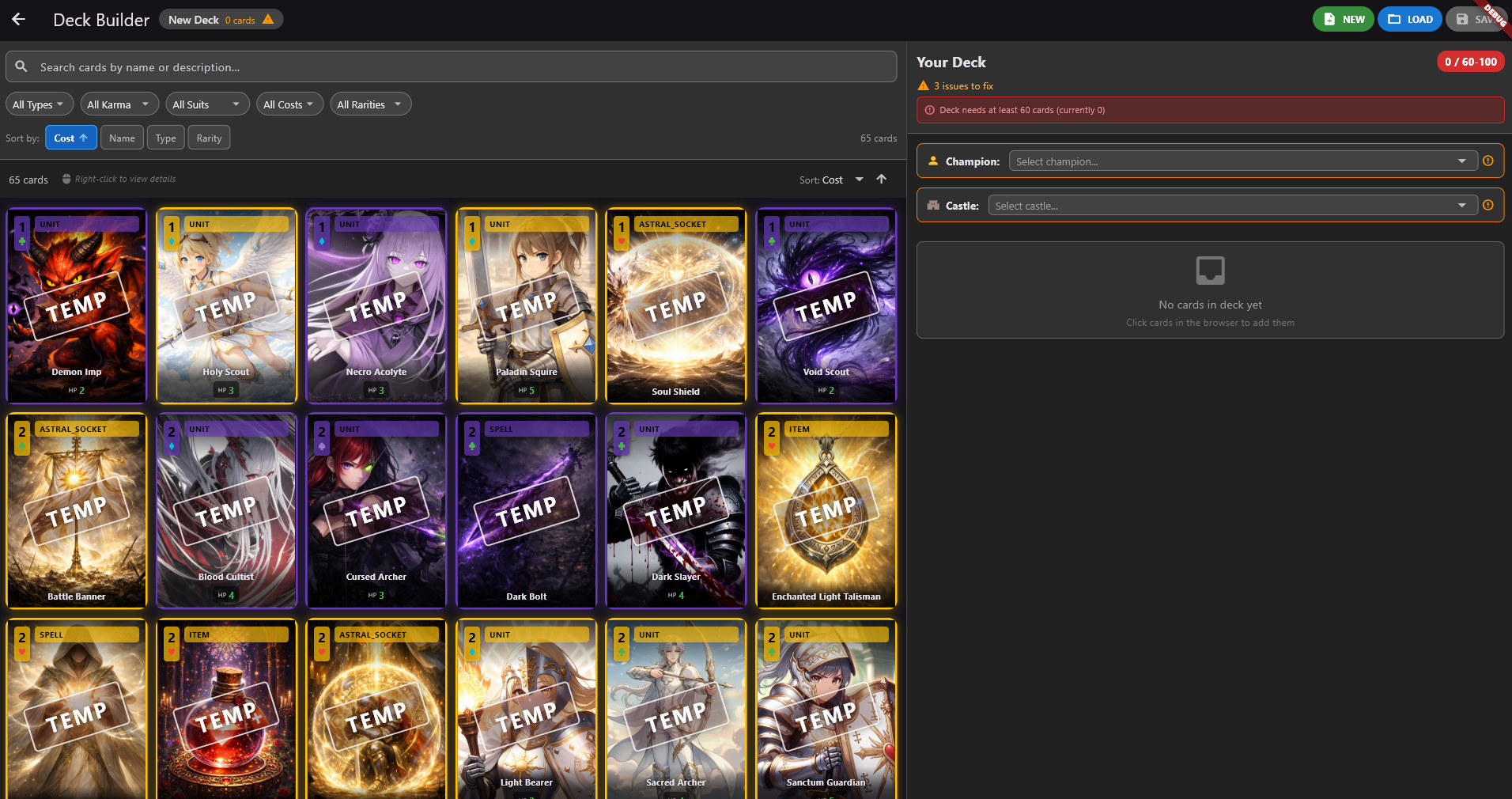Toggle the Cost sort button
This screenshot has height=799, width=1512.
pos(70,138)
